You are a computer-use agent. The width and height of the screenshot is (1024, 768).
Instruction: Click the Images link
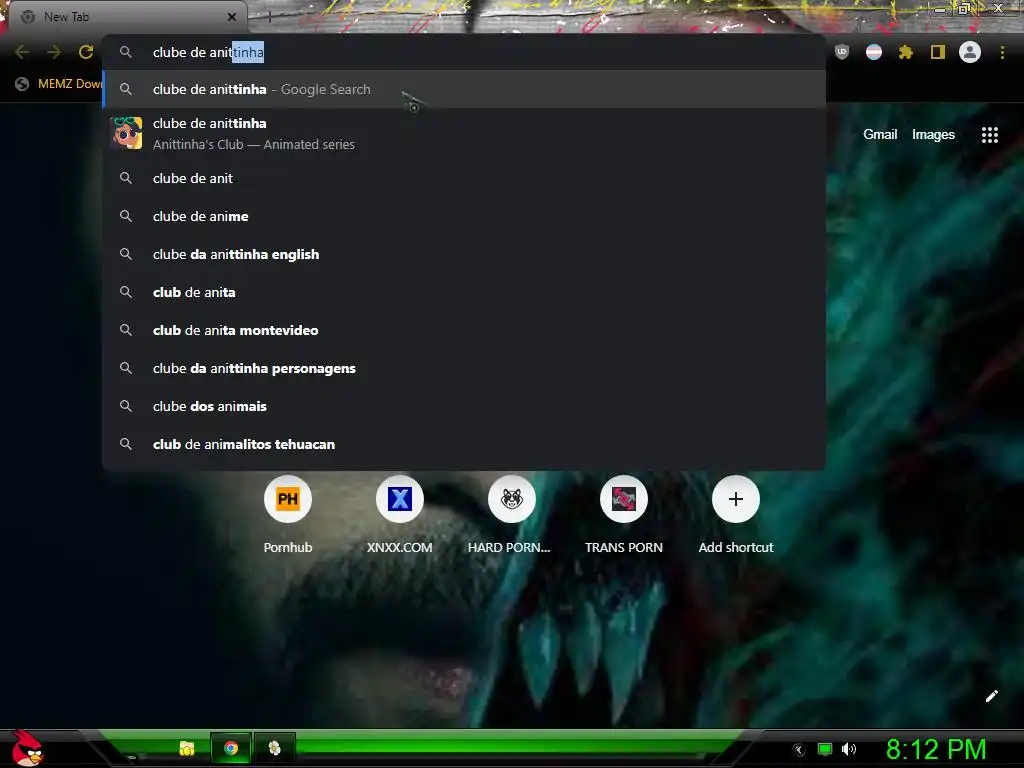click(933, 135)
